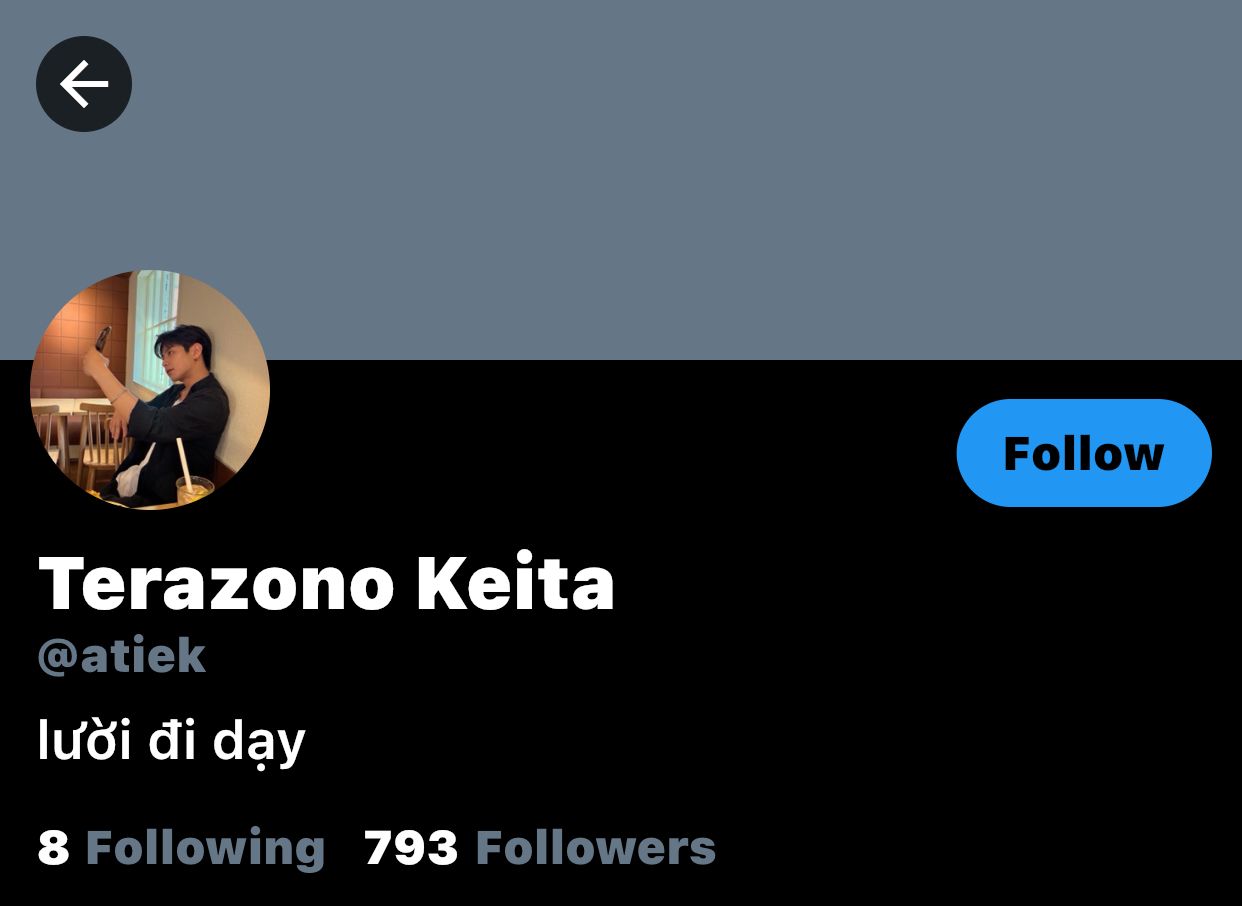
Task: Follow the Terazono Keita account
Action: tap(1084, 453)
